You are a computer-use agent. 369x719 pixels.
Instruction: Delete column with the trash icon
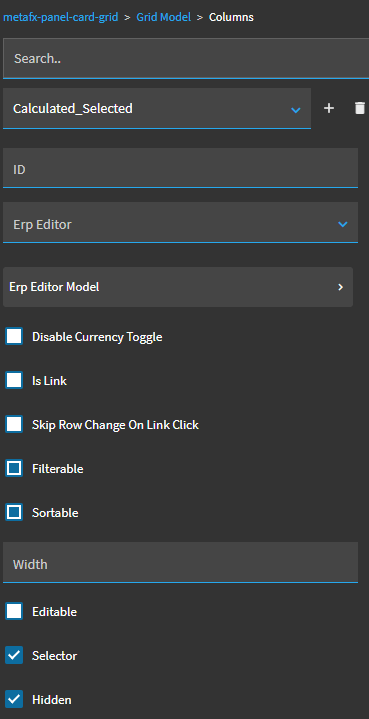[x=360, y=108]
